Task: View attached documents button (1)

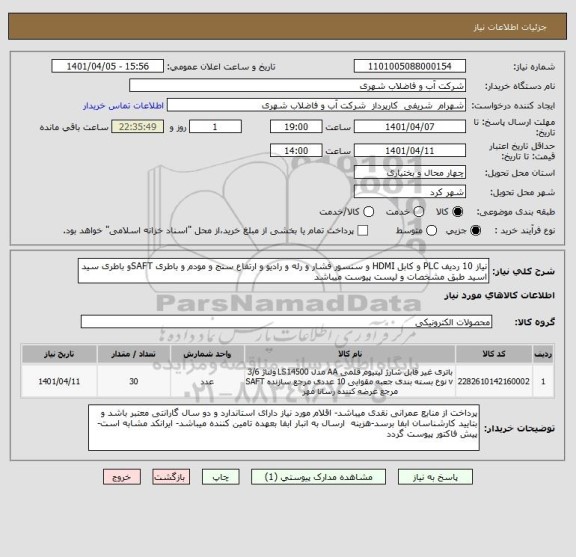Action: click(x=318, y=477)
